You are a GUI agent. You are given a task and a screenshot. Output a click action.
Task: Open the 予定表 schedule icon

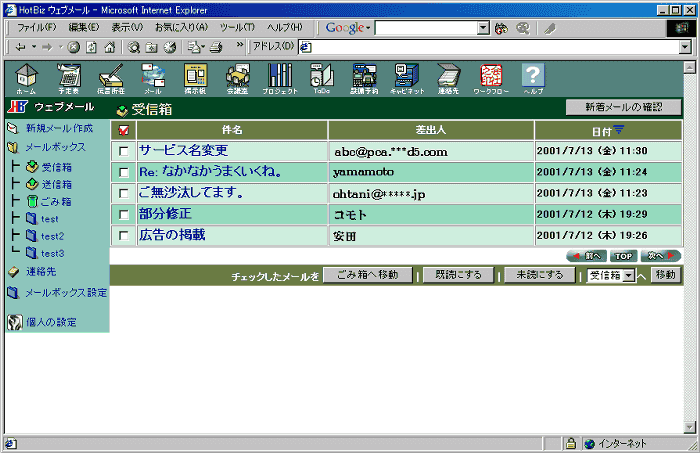click(68, 78)
